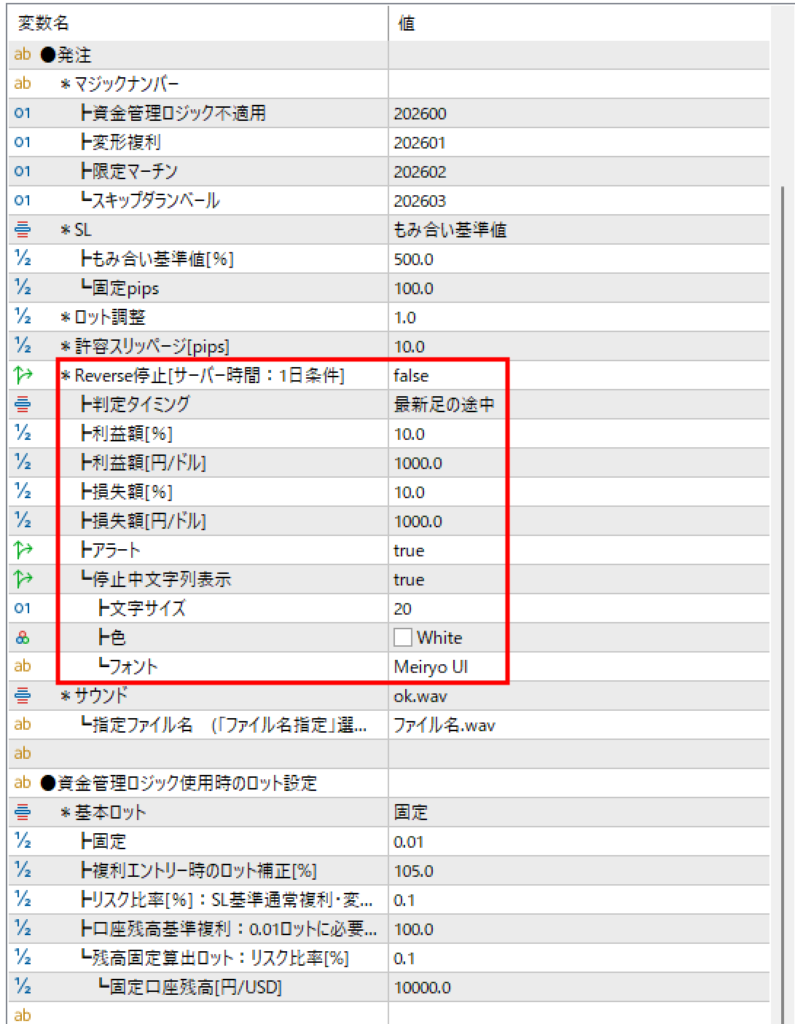This screenshot has width=795, height=1024.
Task: Open the 基本ロット dropdown showing 固定
Action: (410, 811)
